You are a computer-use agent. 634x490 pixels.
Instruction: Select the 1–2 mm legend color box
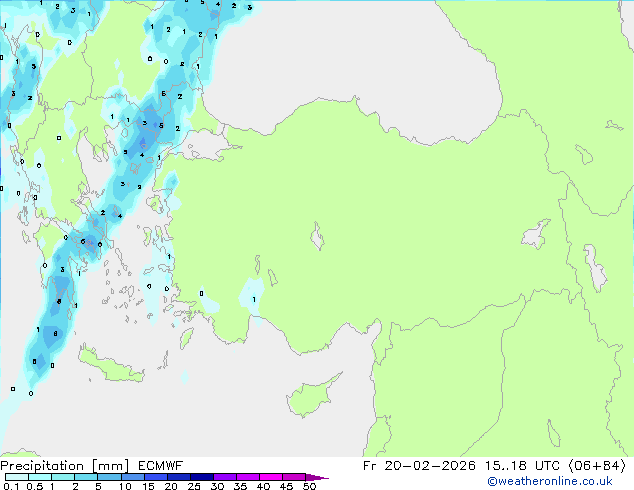[x=63, y=477]
